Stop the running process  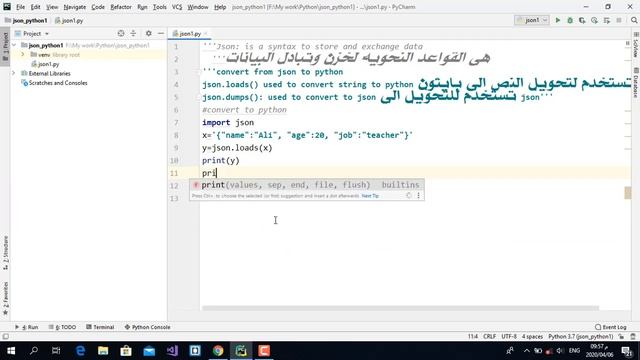coord(619,20)
